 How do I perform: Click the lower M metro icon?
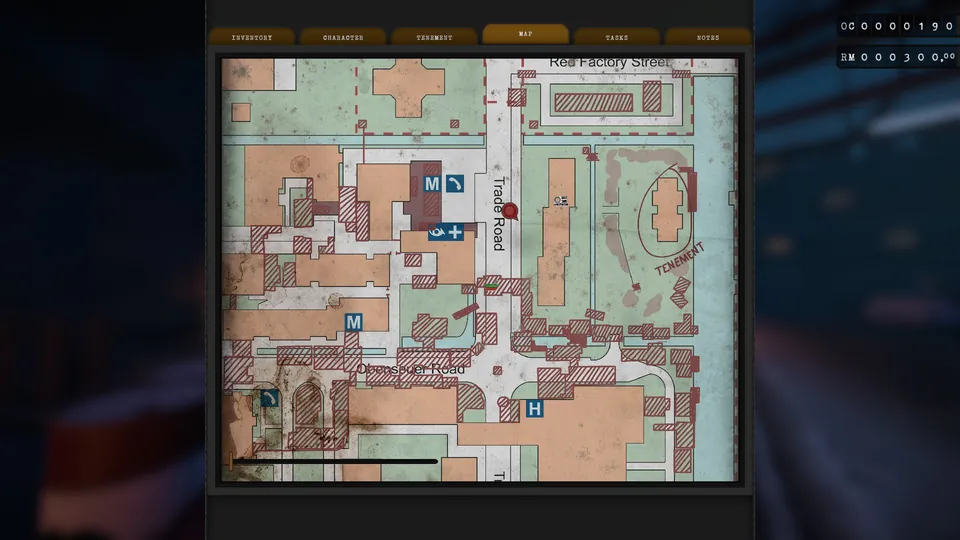pos(353,322)
